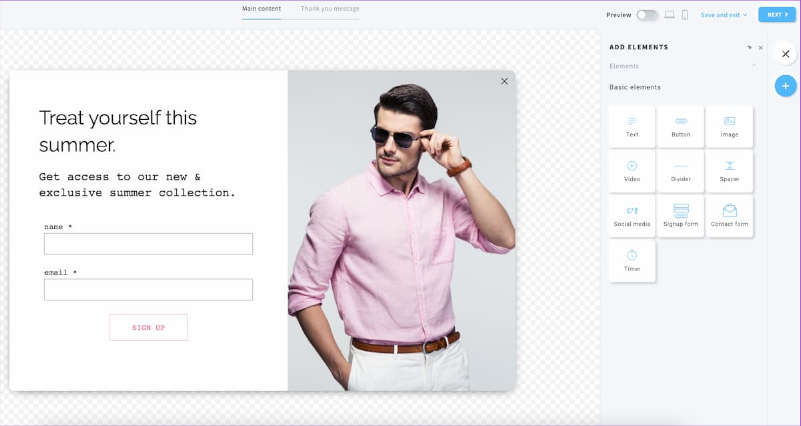Click the 'ADD ELEMENTS' panel title
Viewport: 801px width, 426px height.
639,47
